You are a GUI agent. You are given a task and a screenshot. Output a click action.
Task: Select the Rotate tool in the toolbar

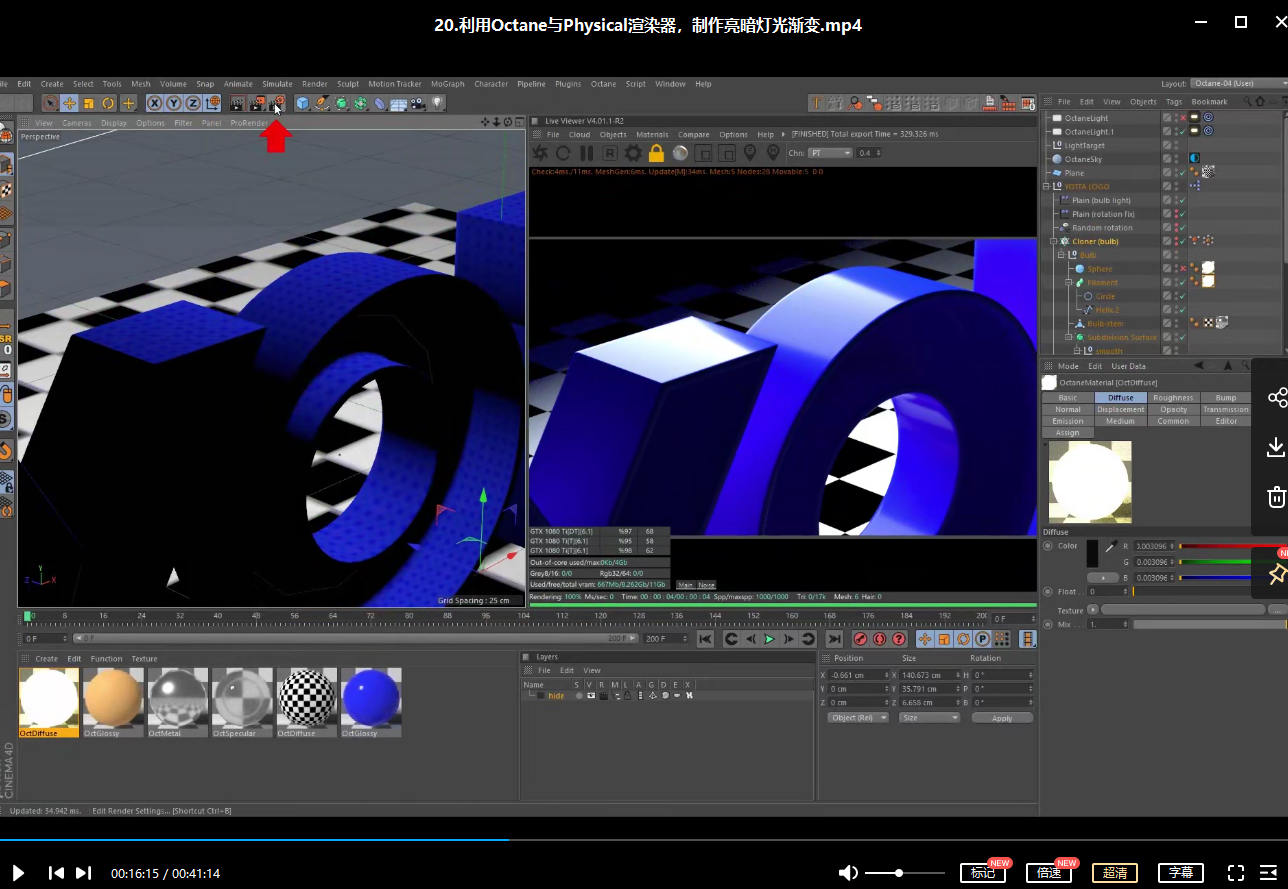pos(108,103)
